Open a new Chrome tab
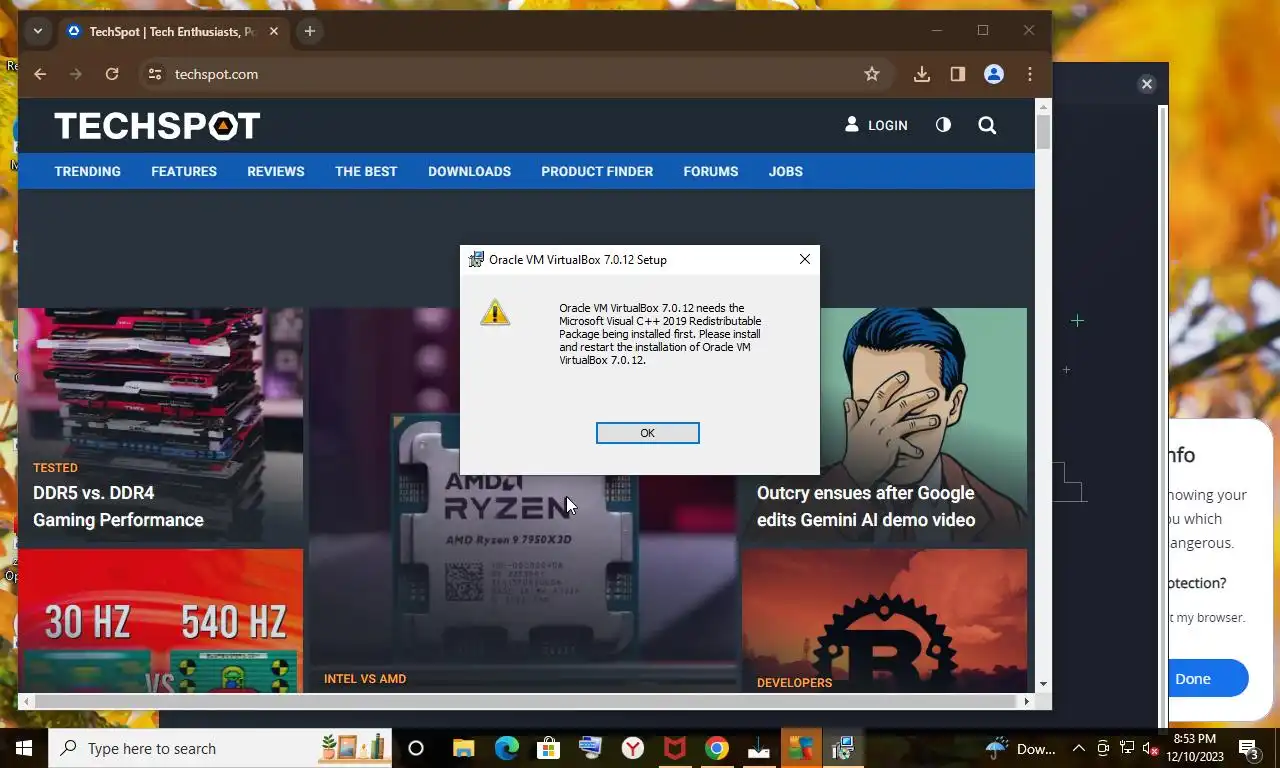The width and height of the screenshot is (1280, 768). [x=310, y=31]
